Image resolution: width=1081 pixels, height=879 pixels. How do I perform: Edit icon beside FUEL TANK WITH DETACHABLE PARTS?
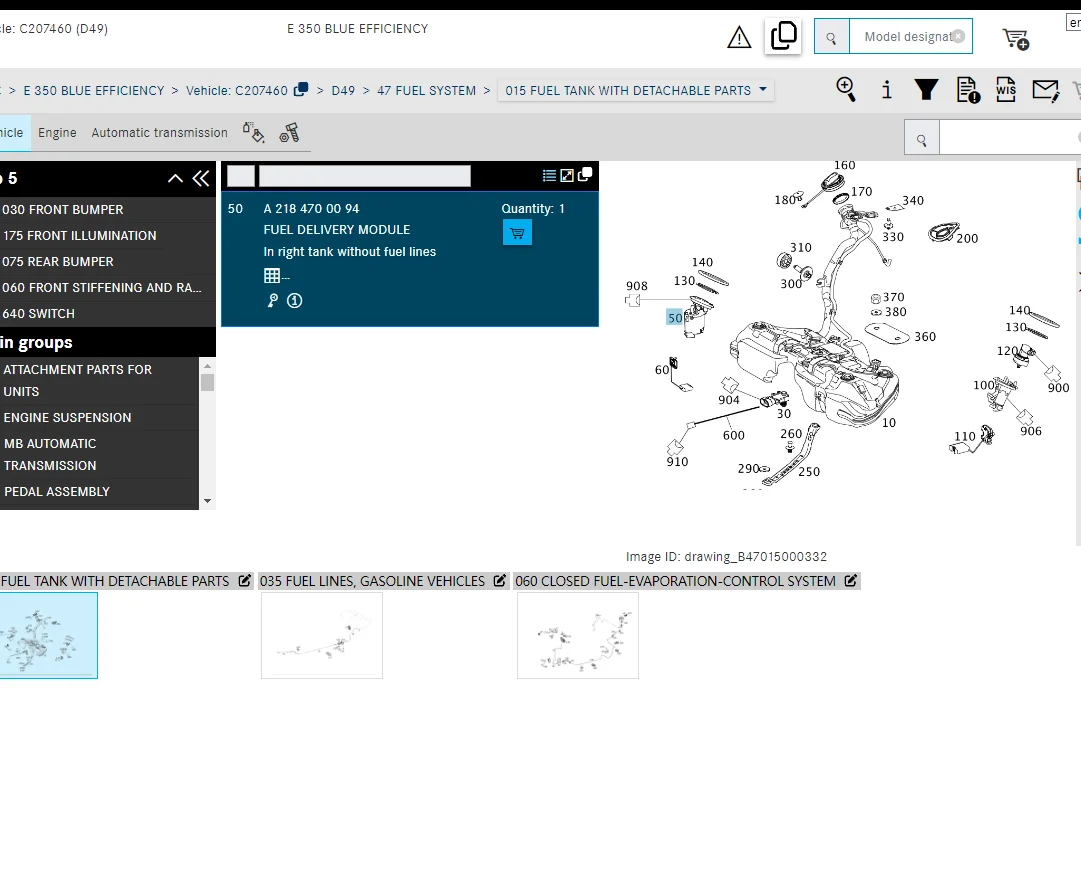pyautogui.click(x=244, y=581)
